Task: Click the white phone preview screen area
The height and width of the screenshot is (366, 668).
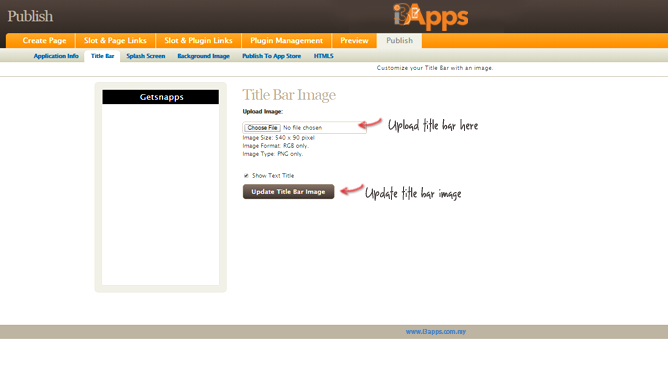Action: pyautogui.click(x=161, y=194)
